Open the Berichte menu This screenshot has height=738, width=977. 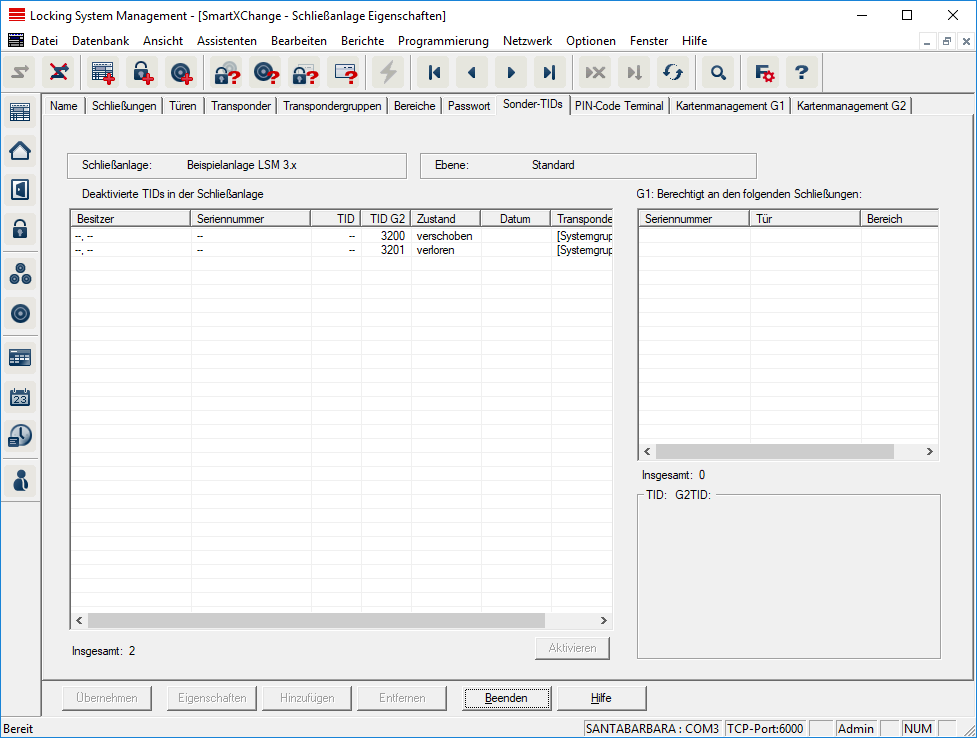coord(362,41)
